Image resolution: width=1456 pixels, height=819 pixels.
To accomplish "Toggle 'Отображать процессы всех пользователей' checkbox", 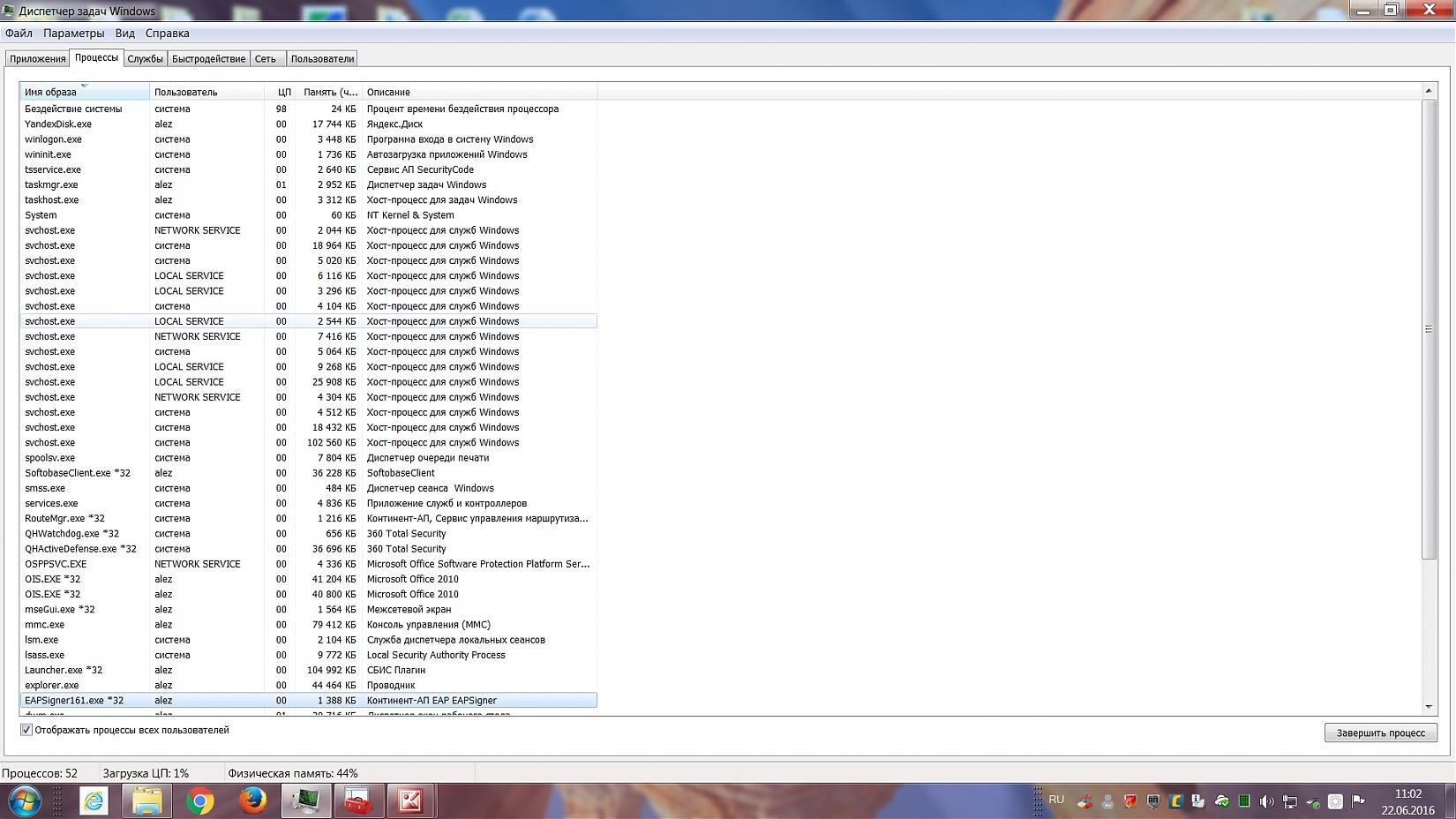I will pyautogui.click(x=26, y=730).
